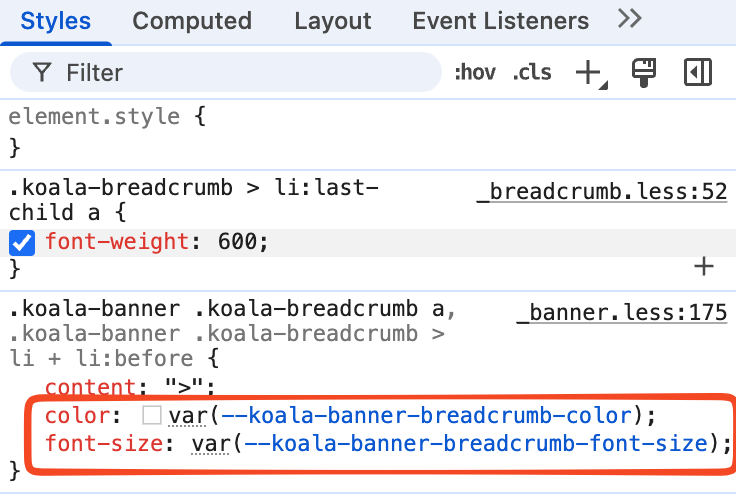Viewport: 736px width, 496px height.
Task: Click the filter funnel icon
Action: click(42, 73)
